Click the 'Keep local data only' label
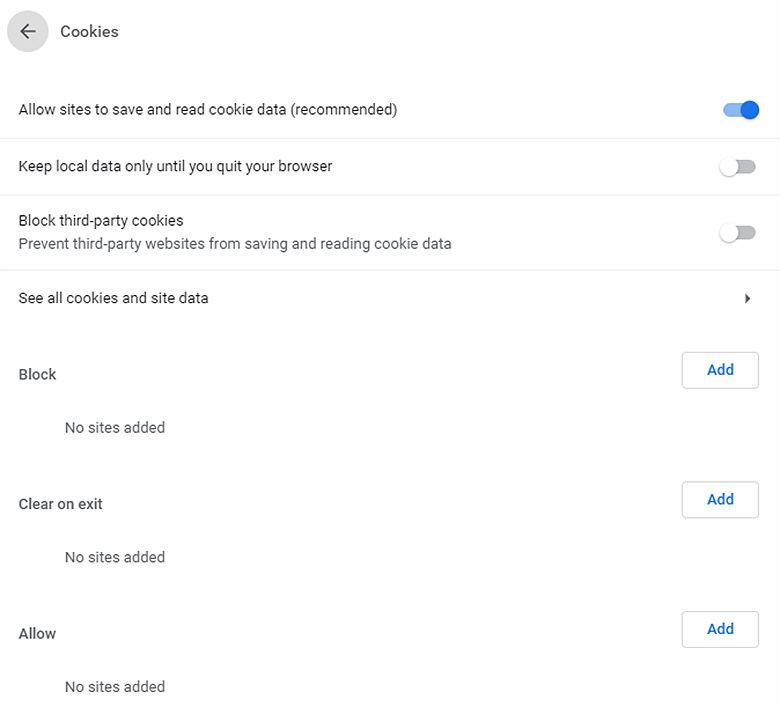780x707 pixels. [x=175, y=166]
